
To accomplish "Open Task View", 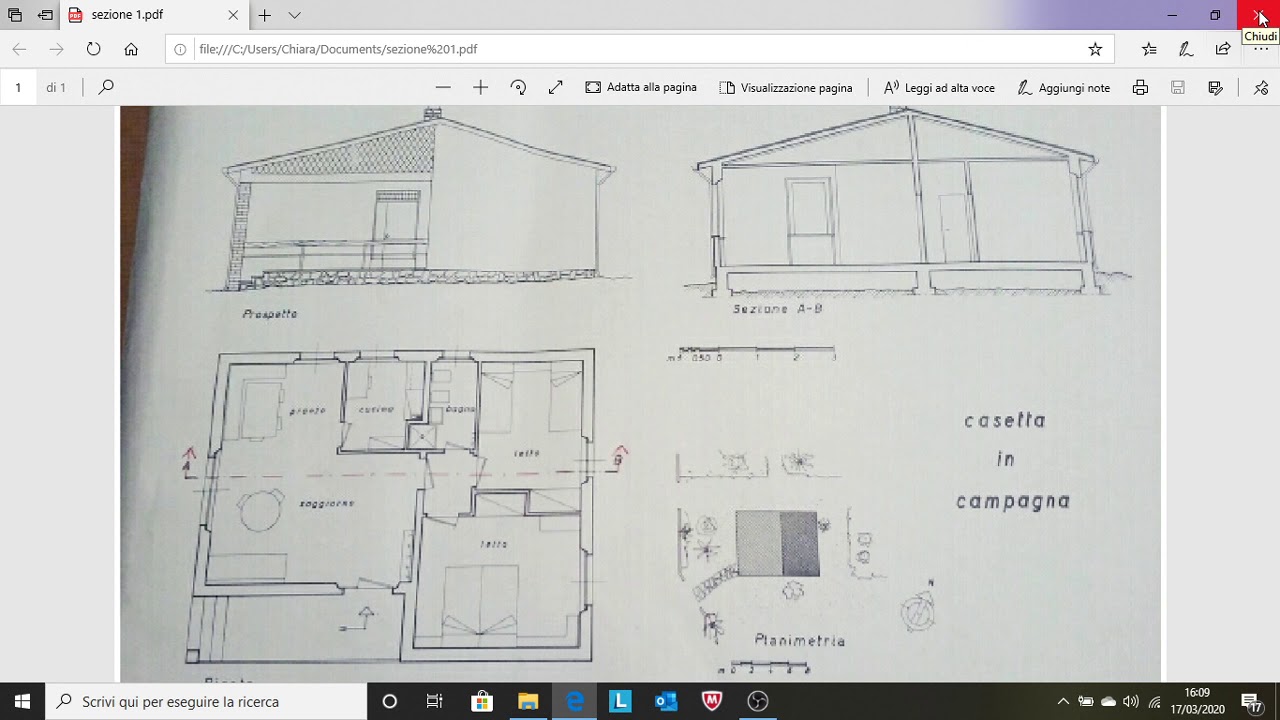I will click(435, 701).
